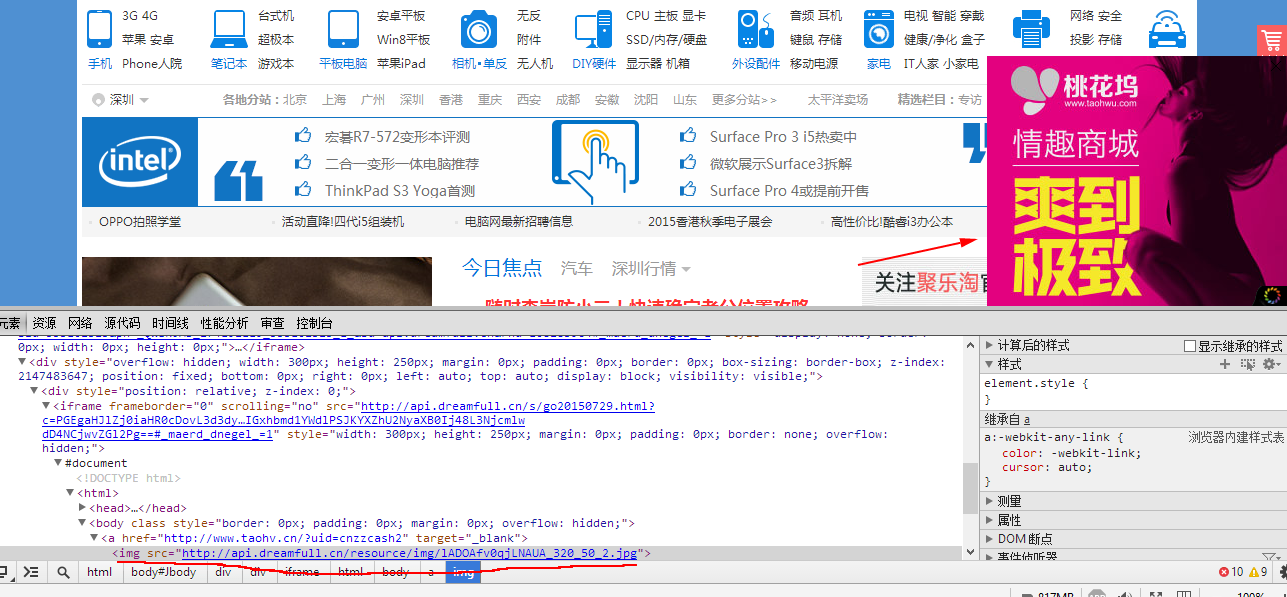1287x597 pixels.
Task: Switch to the 源代码 DevTools tab
Action: click(x=122, y=323)
